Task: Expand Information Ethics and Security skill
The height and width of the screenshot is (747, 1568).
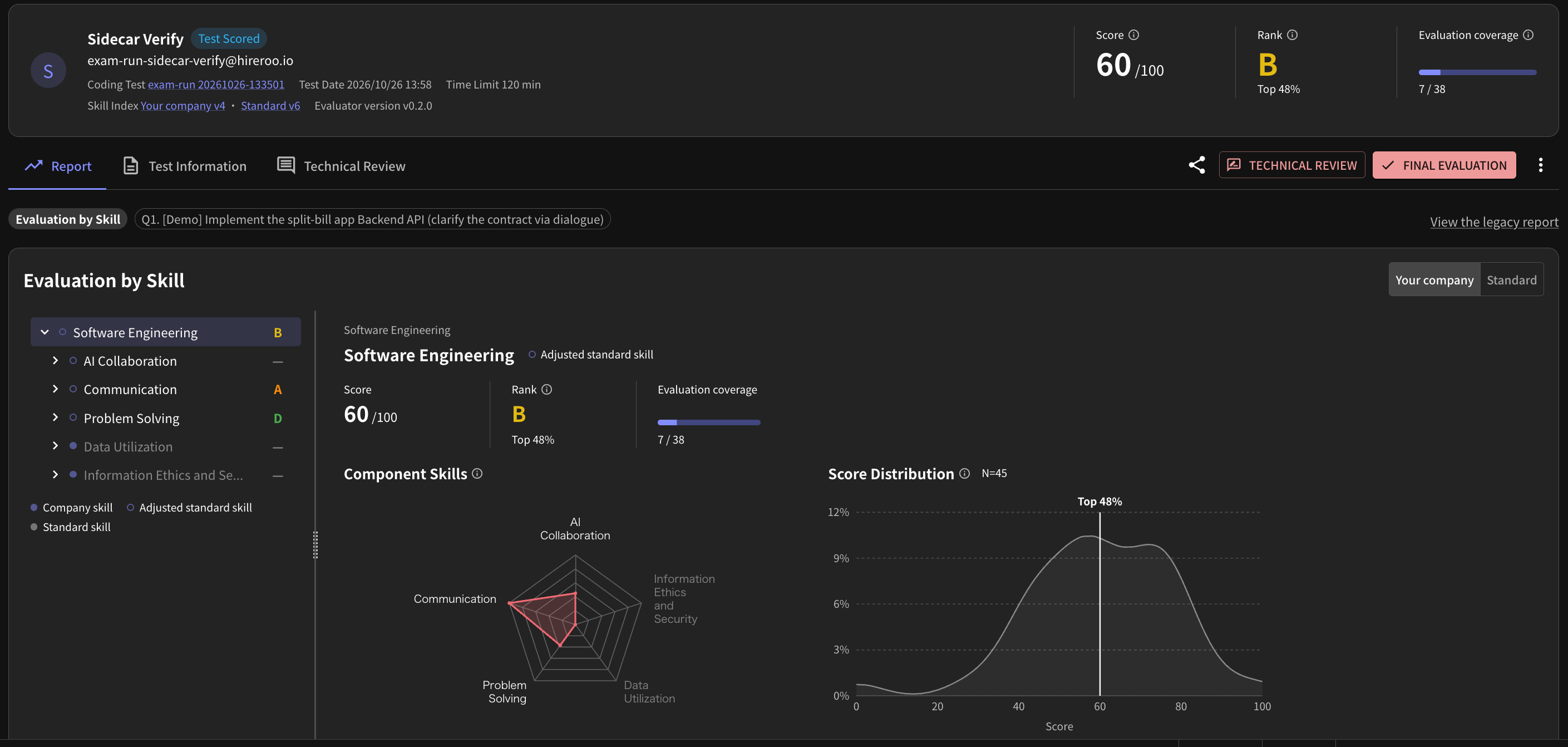Action: [55, 475]
